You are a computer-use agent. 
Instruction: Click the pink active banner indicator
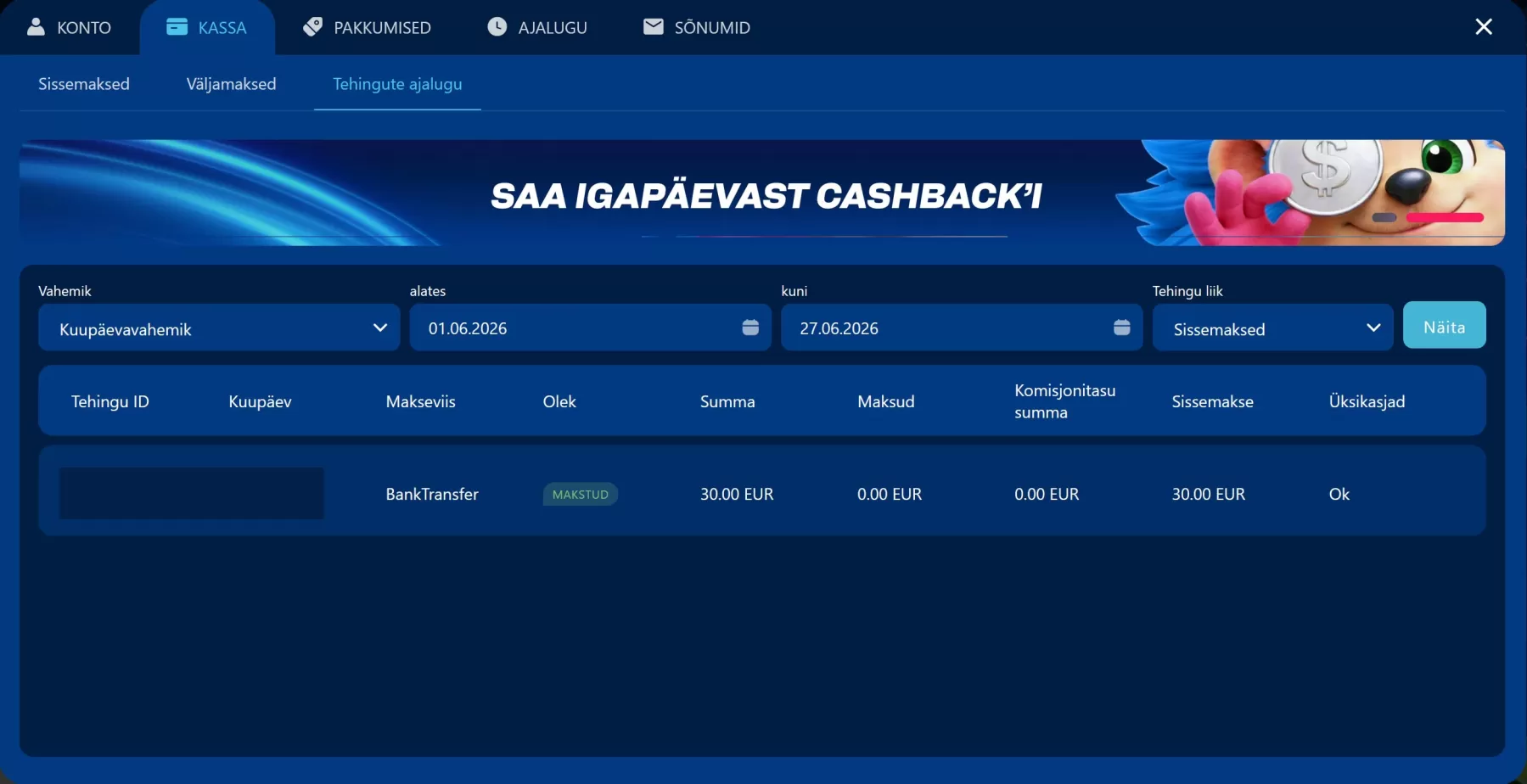[1445, 218]
